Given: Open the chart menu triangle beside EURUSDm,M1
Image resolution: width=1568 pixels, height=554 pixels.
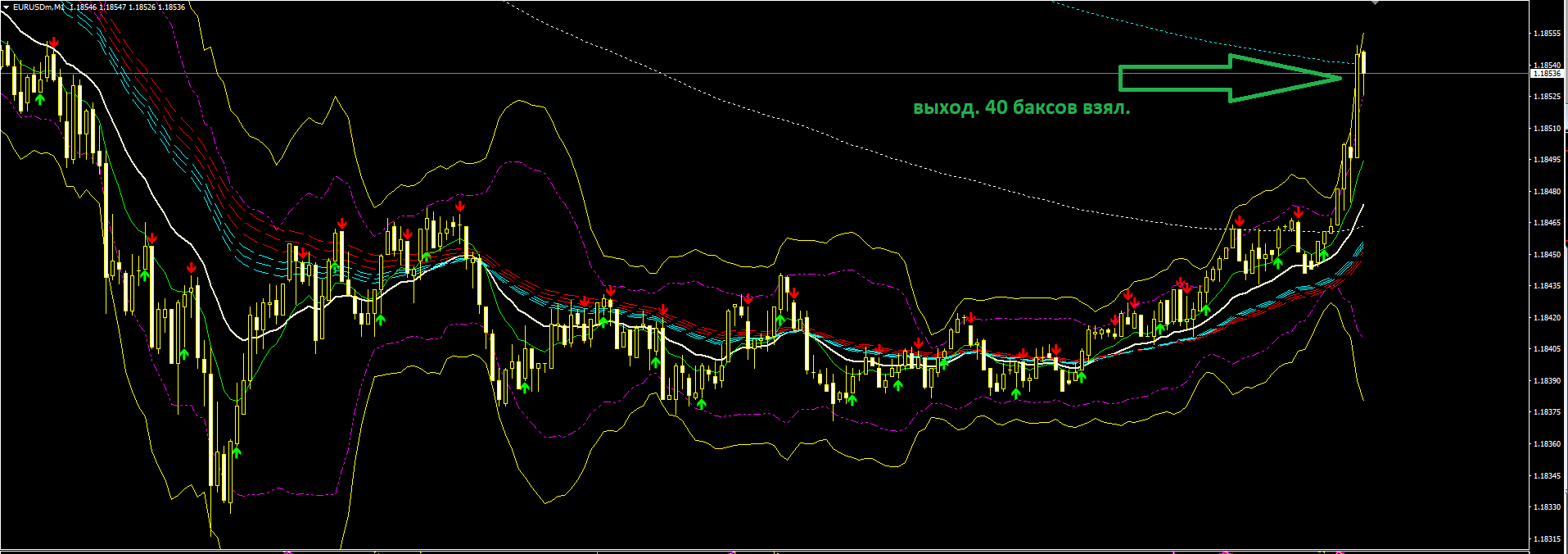Looking at the screenshot, I should click(x=6, y=7).
